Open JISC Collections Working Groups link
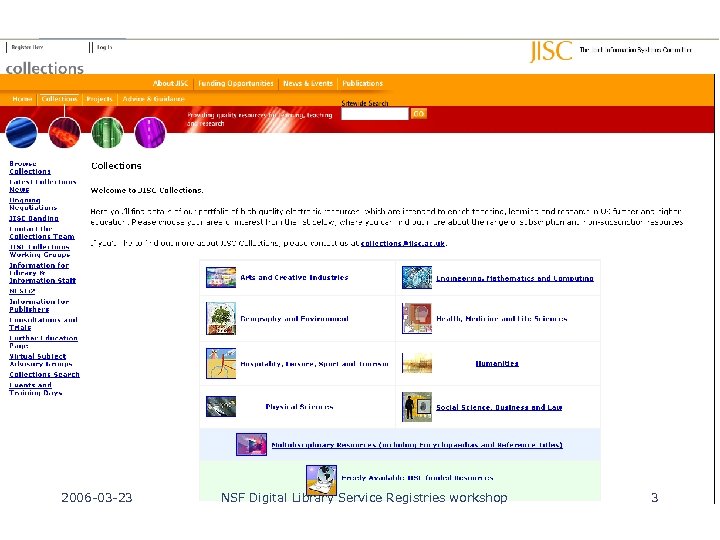The image size is (720, 540). click(x=39, y=250)
